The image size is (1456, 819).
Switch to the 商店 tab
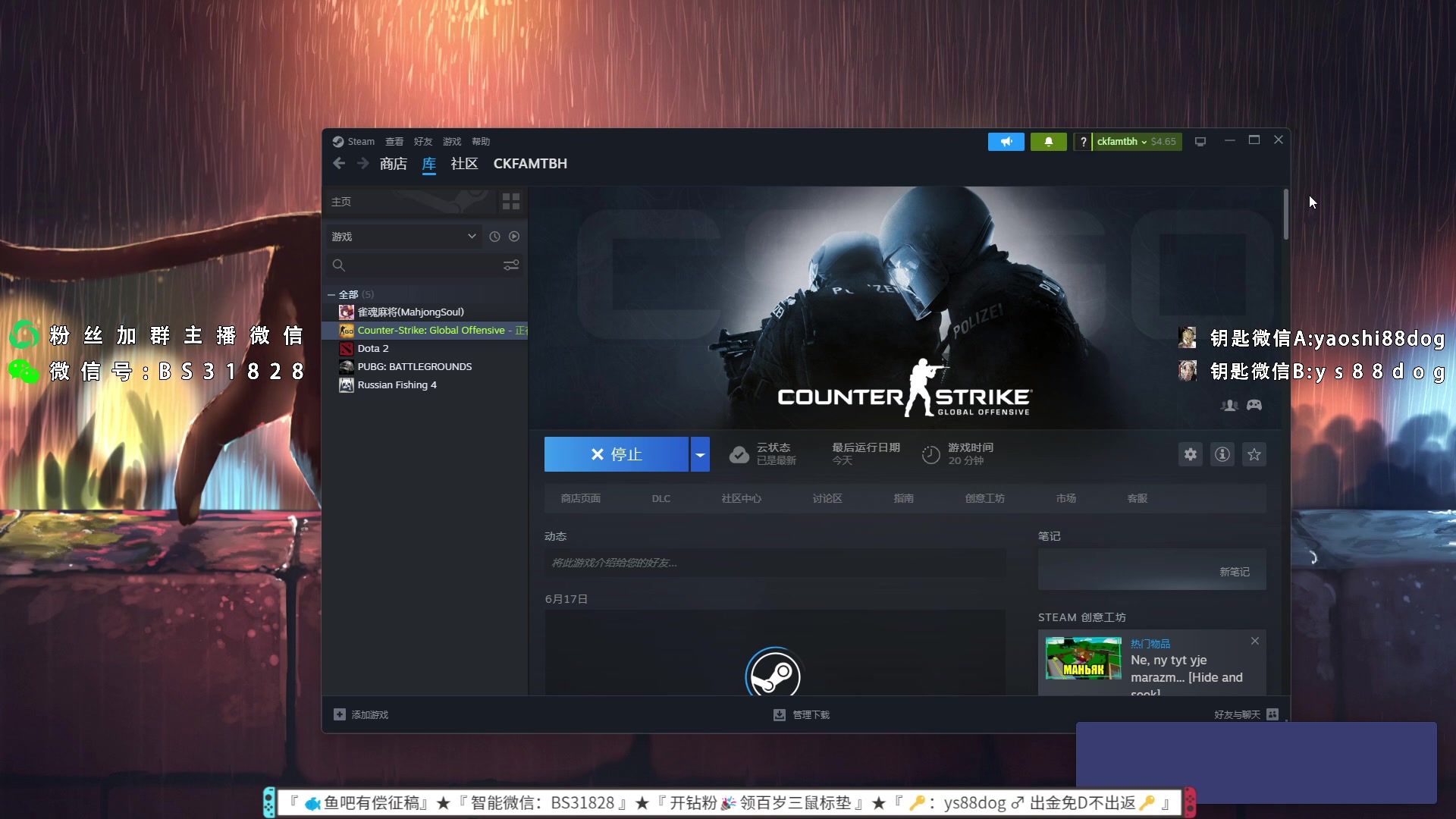[394, 164]
